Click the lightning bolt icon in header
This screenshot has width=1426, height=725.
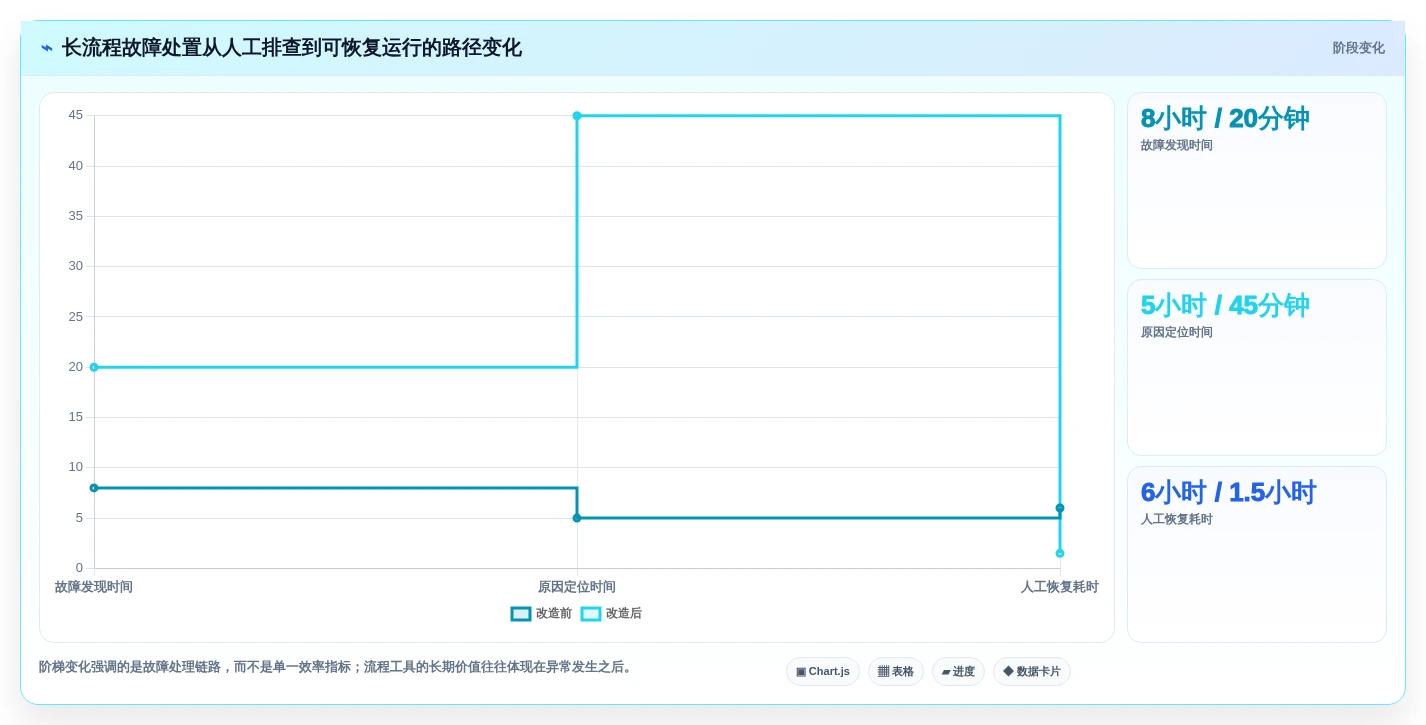point(46,48)
